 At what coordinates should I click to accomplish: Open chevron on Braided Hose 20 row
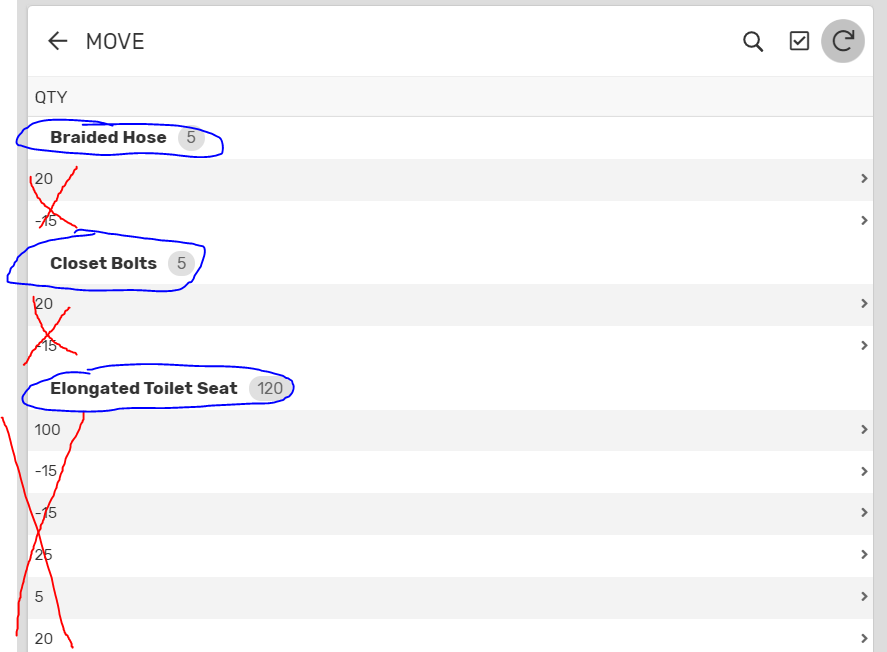[864, 179]
